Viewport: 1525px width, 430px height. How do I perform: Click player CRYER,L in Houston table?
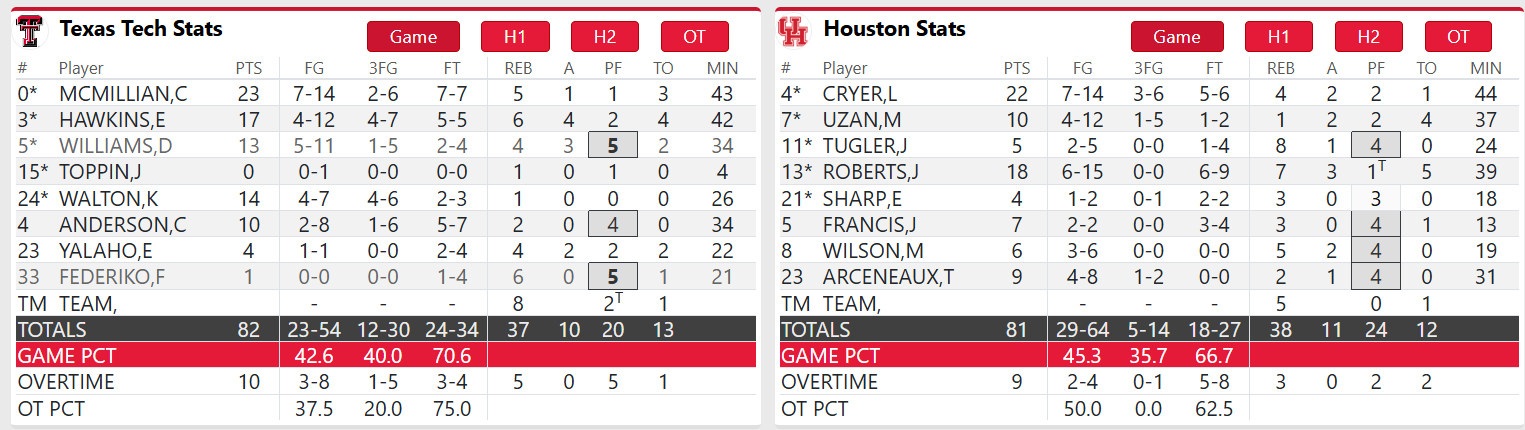(861, 94)
